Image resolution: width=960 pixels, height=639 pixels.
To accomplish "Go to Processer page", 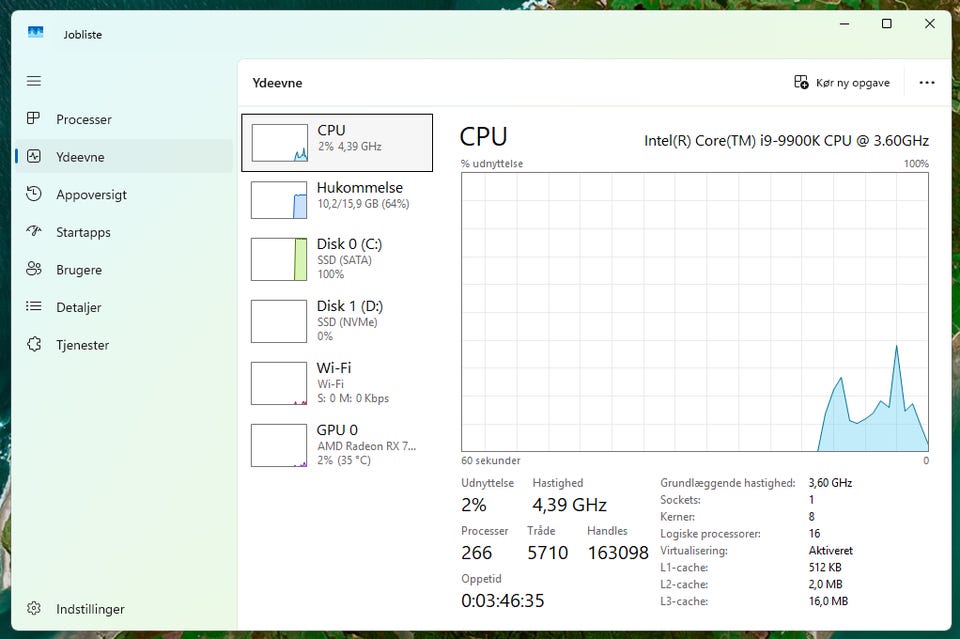I will [124, 119].
